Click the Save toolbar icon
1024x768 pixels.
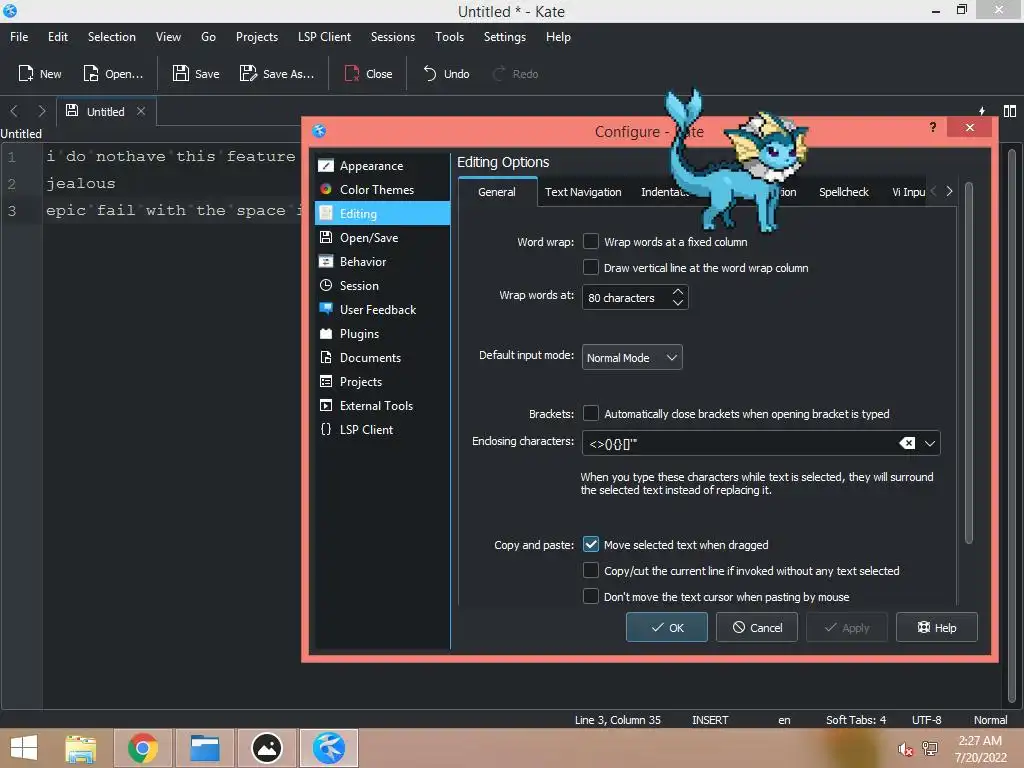coord(181,73)
